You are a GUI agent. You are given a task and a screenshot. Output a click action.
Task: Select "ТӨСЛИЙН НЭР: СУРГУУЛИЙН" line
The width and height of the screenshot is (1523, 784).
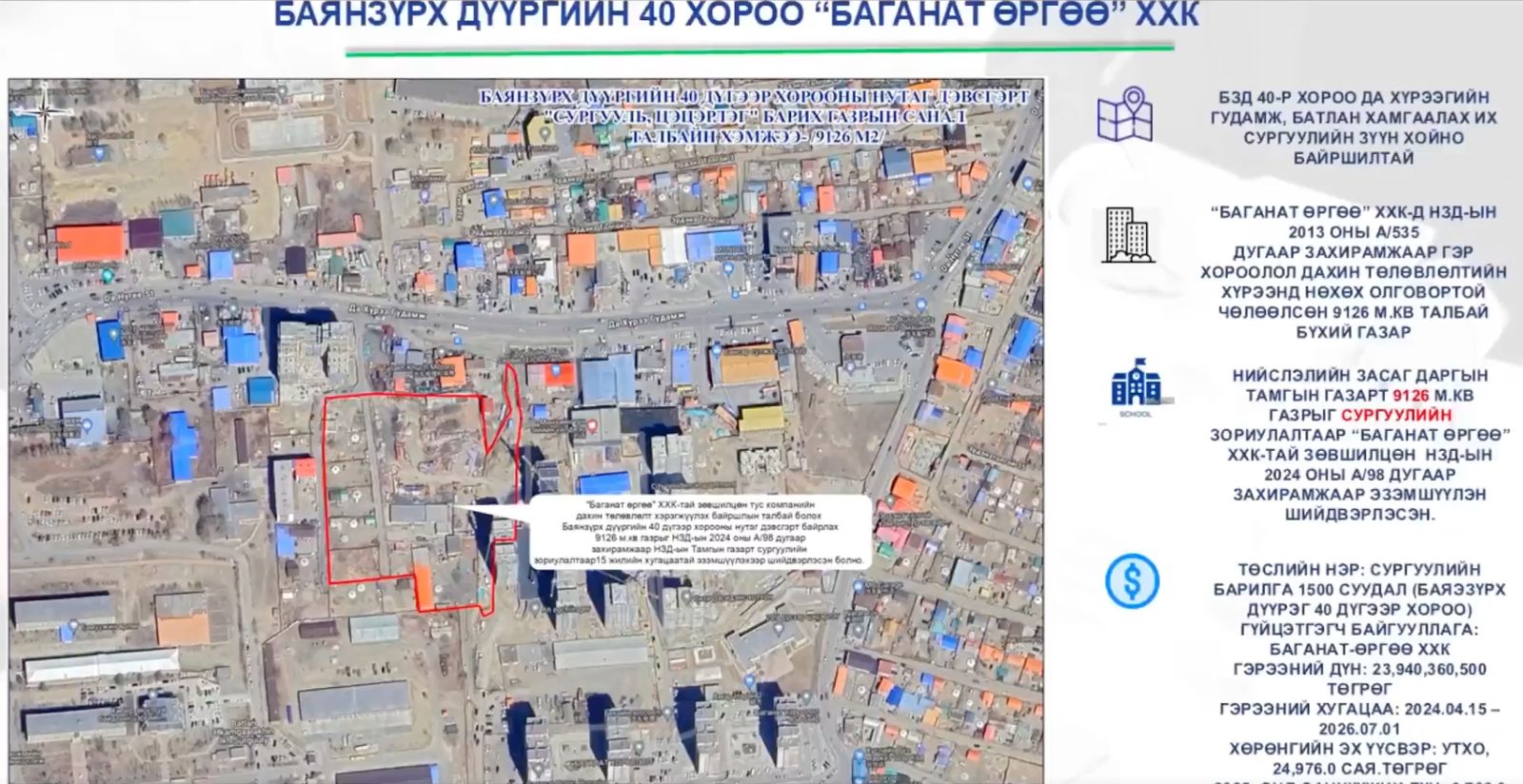[1358, 570]
